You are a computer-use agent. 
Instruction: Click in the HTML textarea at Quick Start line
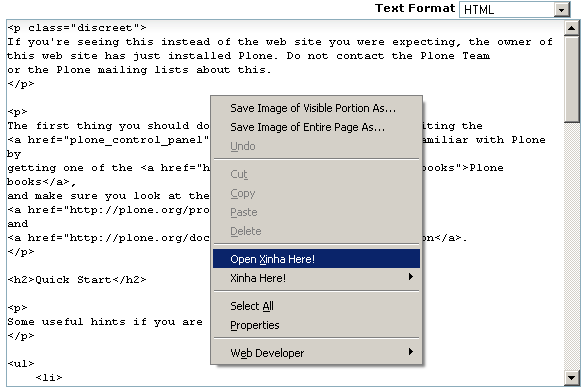77,280
